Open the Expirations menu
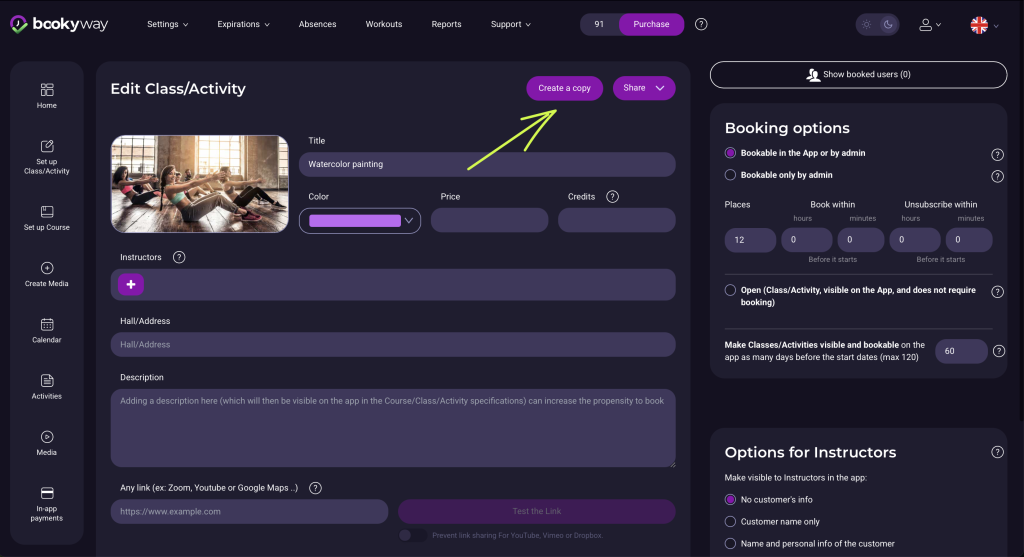 243,24
